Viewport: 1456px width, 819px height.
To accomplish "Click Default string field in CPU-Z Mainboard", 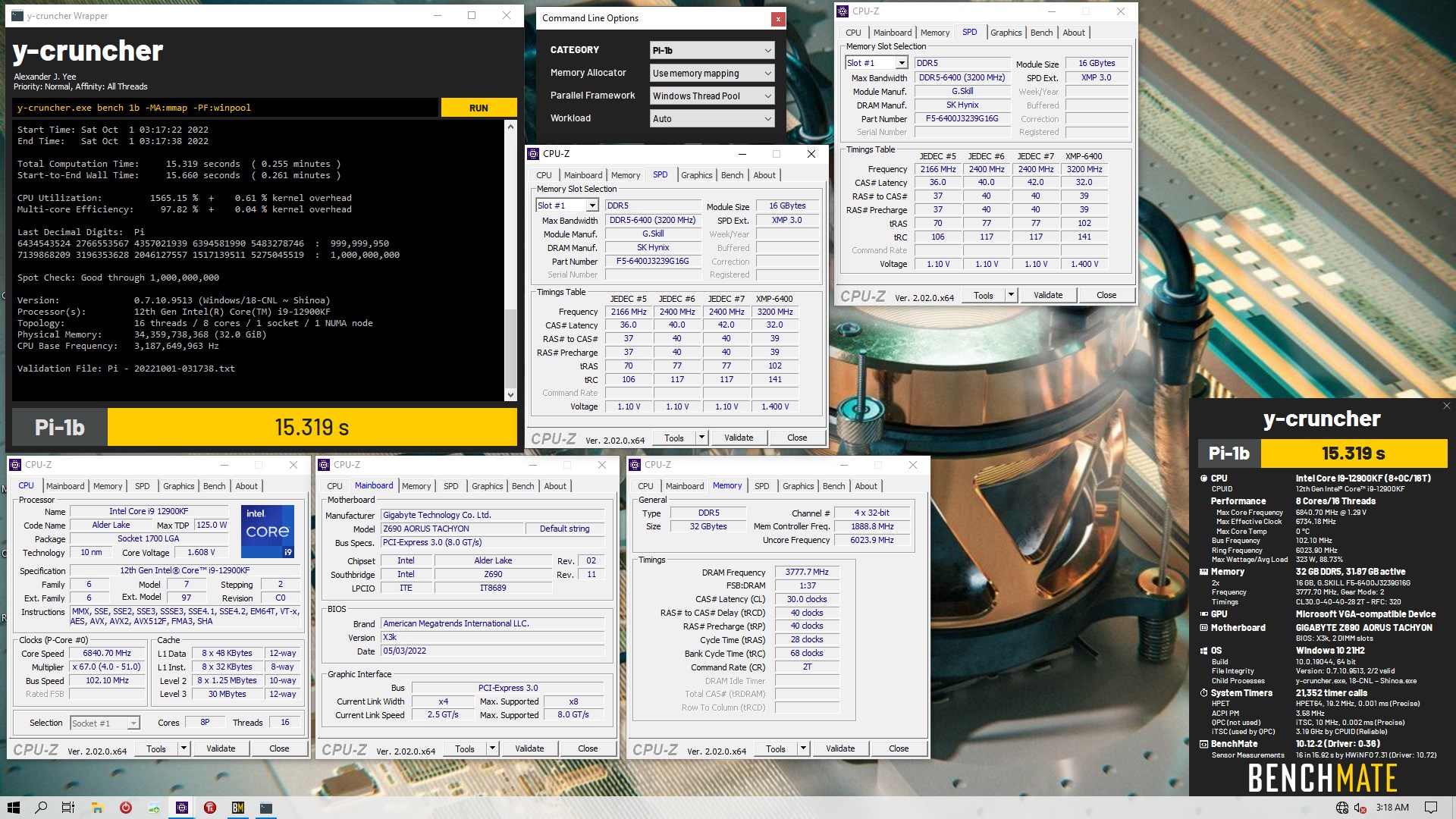I will tap(565, 529).
